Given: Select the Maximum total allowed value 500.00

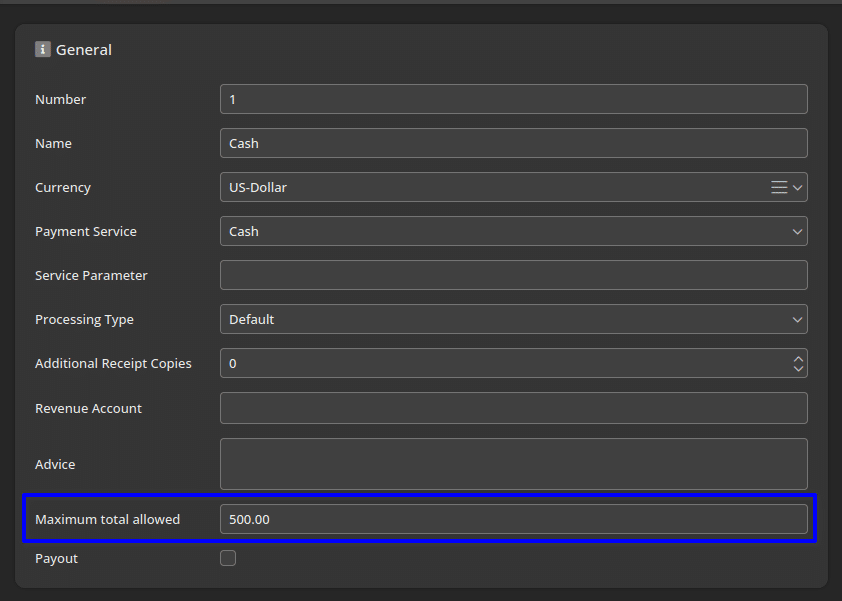Looking at the screenshot, I should pos(513,519).
